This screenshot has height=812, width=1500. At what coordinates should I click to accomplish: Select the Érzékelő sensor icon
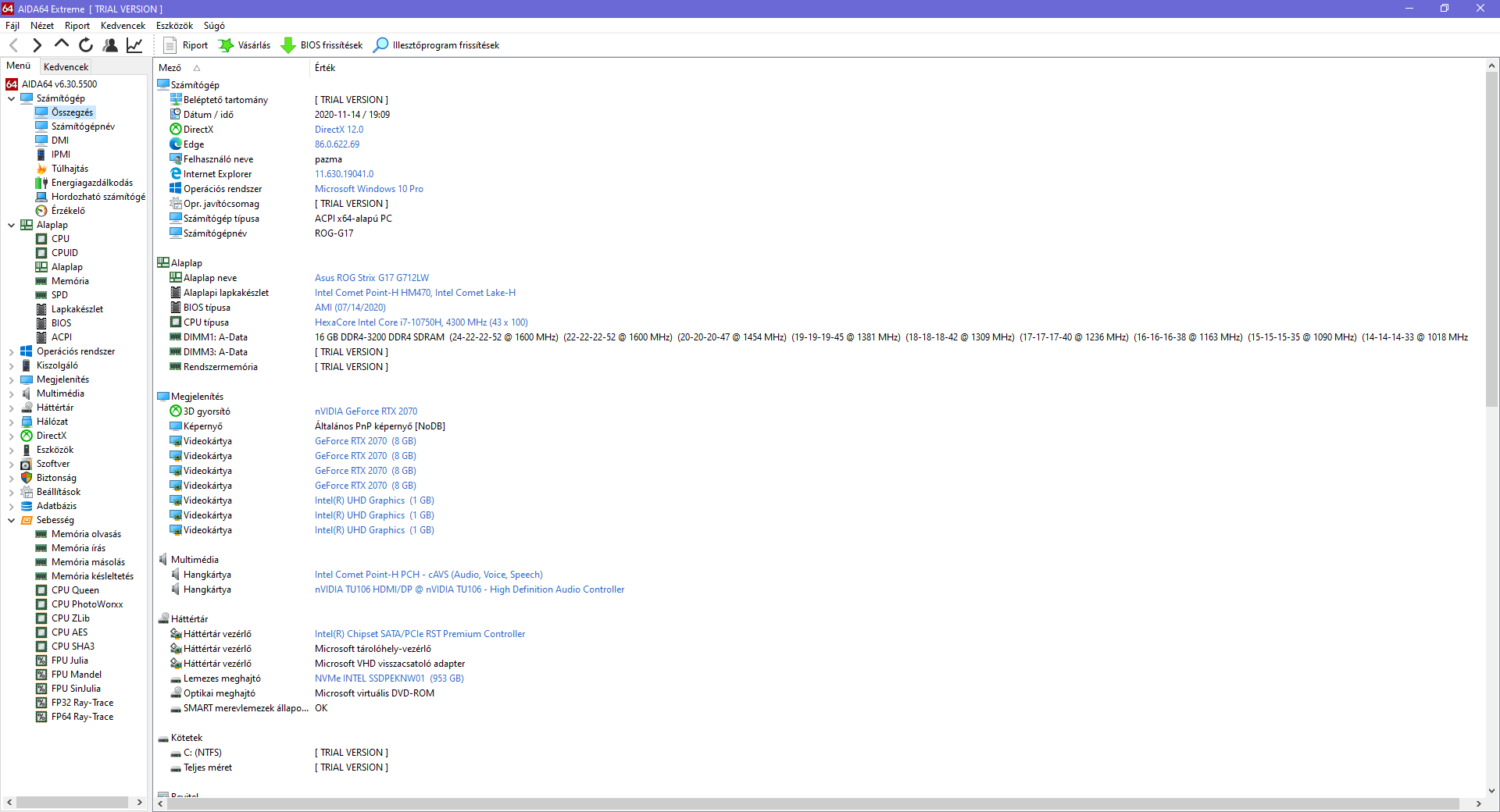click(x=42, y=211)
